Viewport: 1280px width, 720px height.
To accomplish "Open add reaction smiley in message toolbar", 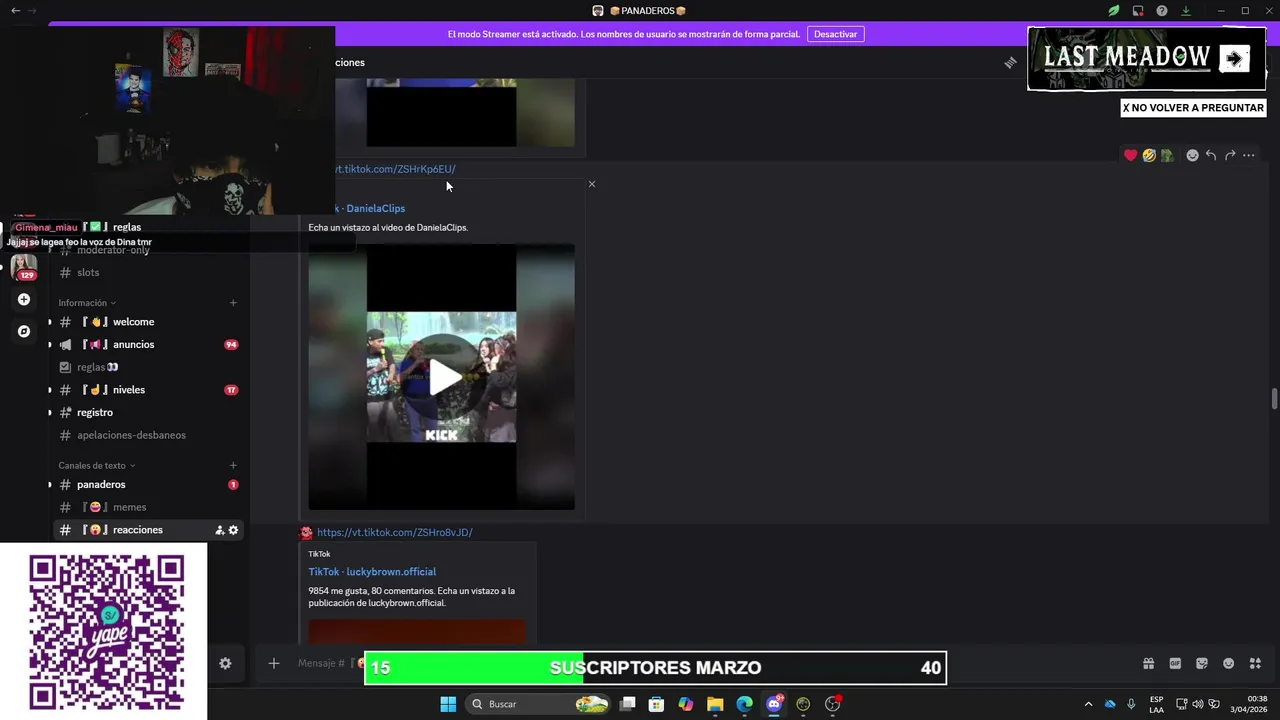I will pos(1192,155).
